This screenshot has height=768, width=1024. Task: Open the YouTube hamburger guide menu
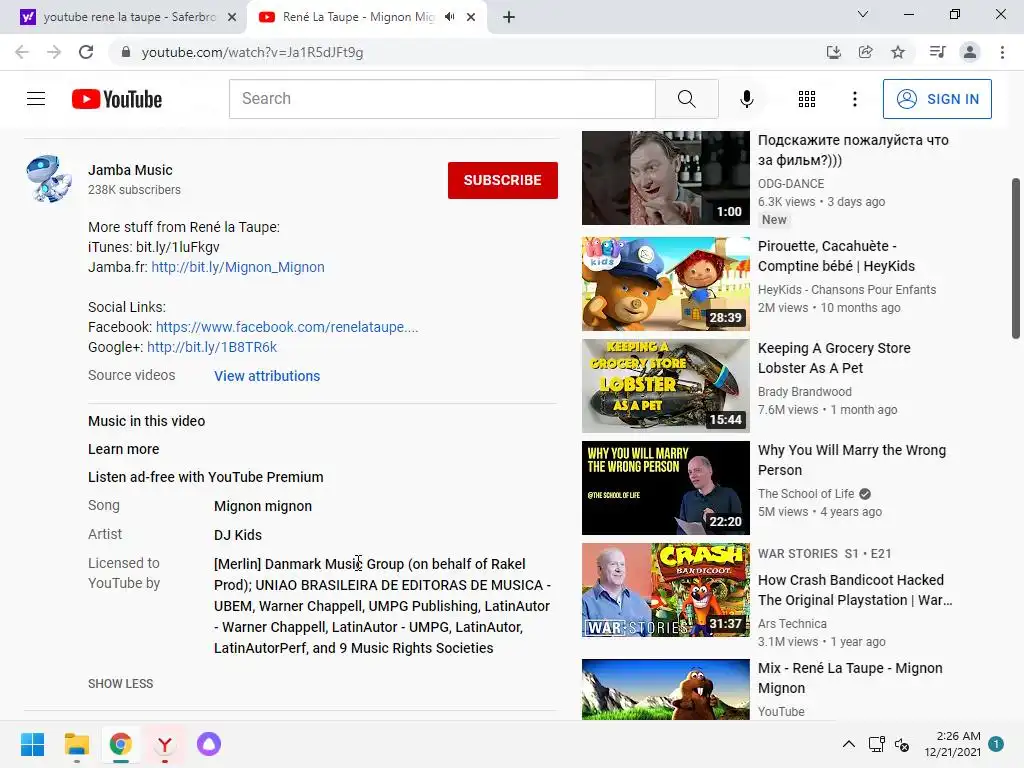point(36,99)
